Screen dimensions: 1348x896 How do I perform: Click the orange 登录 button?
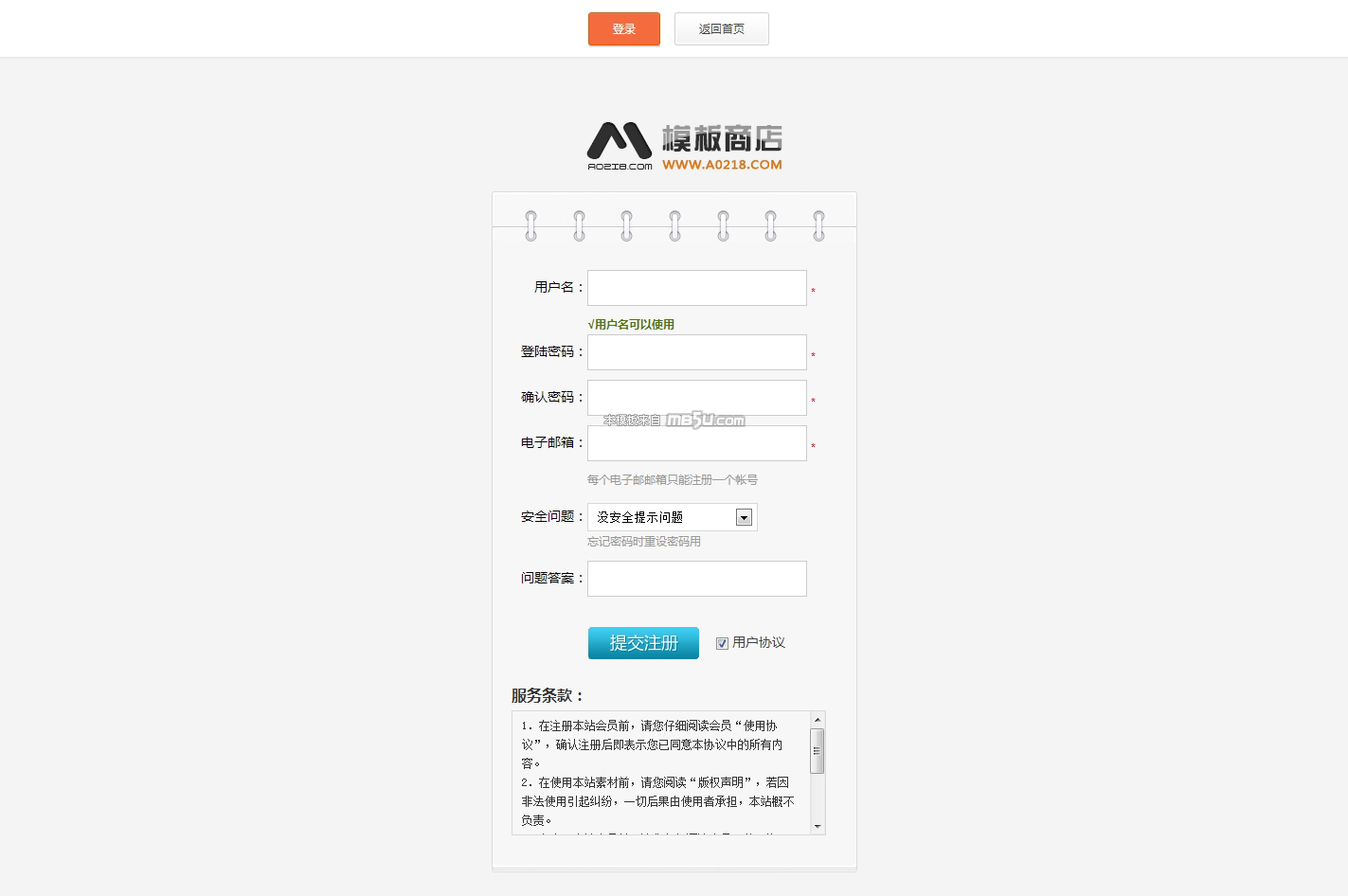pyautogui.click(x=623, y=29)
